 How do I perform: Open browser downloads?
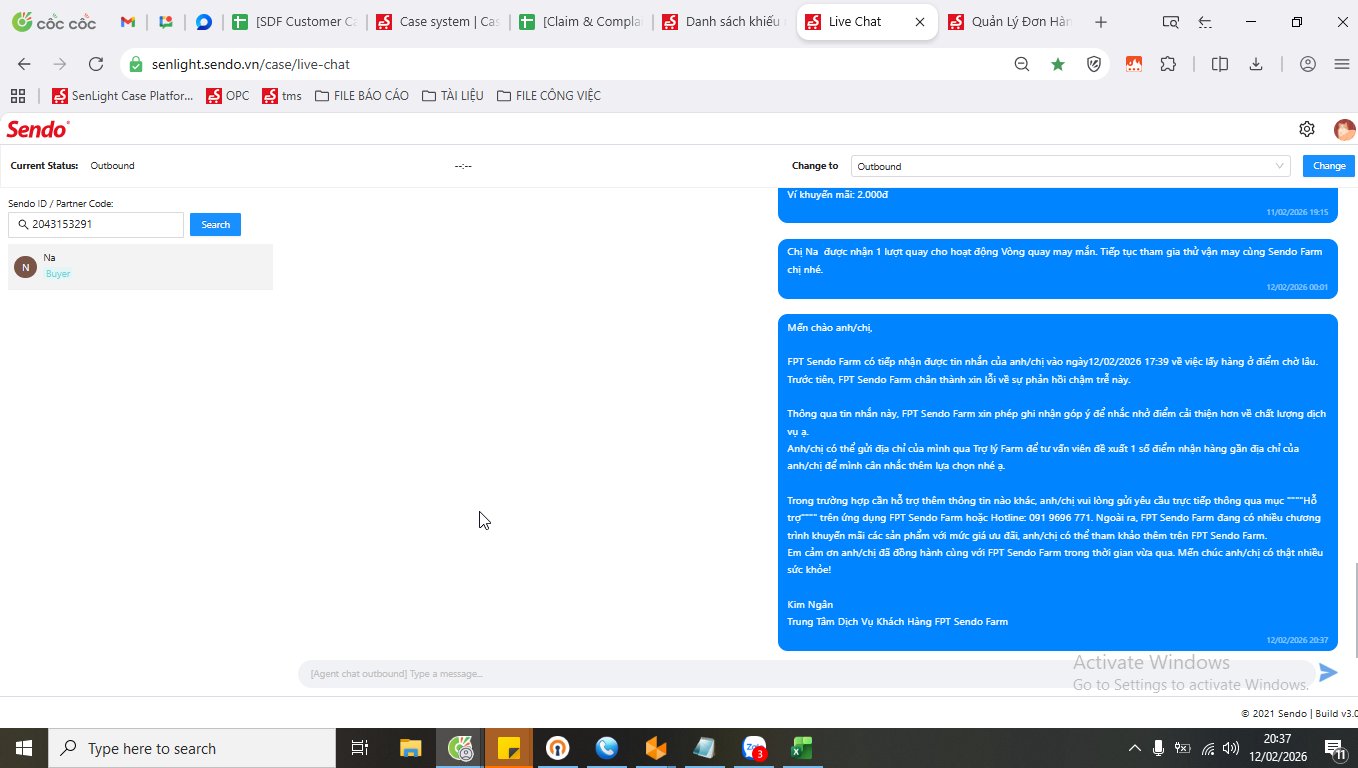[x=1256, y=64]
